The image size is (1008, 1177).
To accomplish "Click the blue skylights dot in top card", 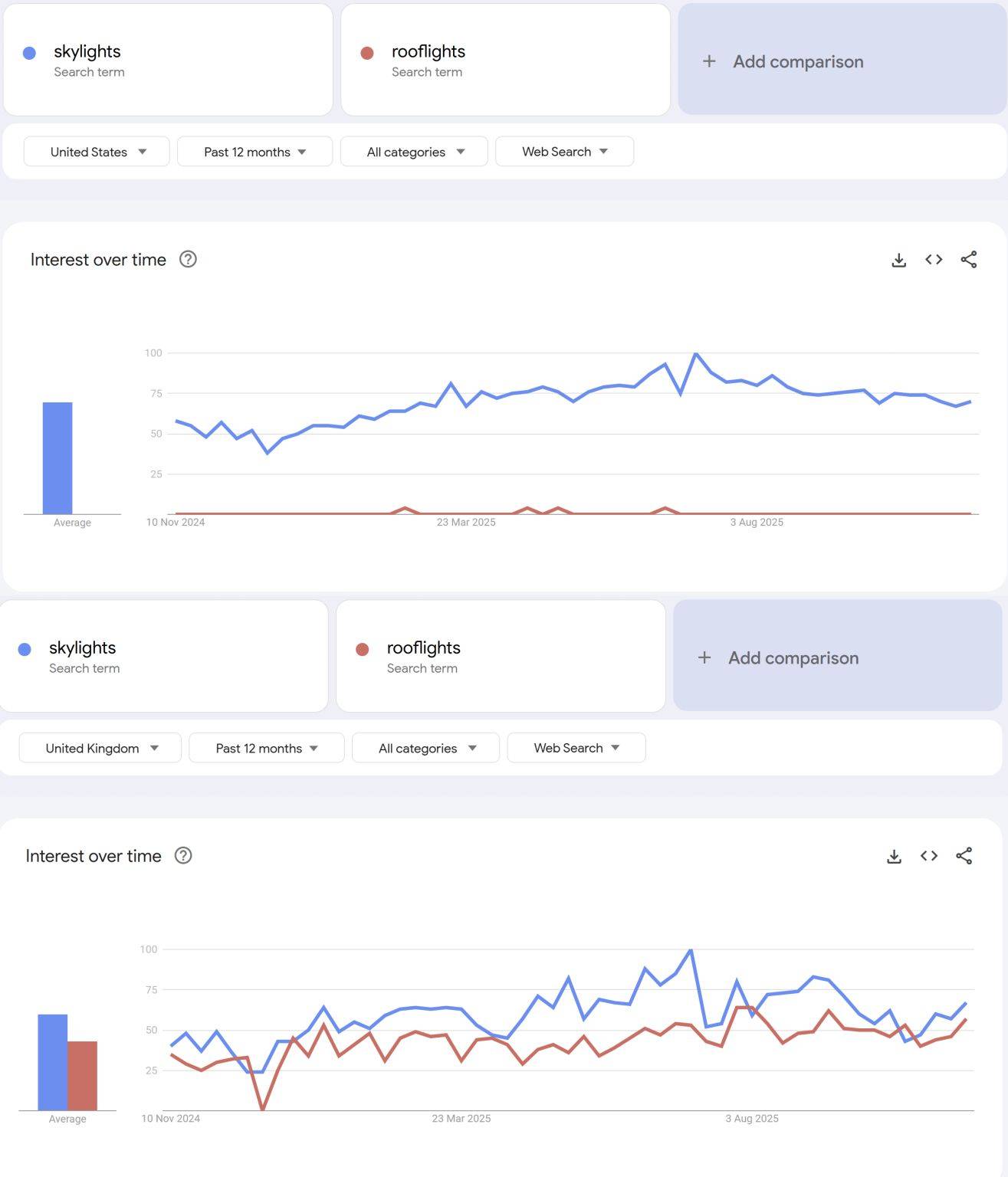I will click(x=30, y=53).
